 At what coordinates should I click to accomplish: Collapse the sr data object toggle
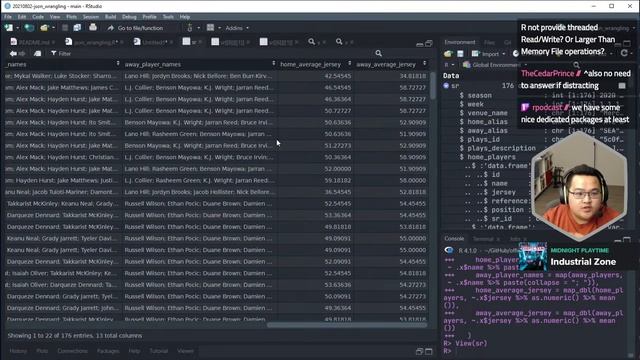coord(446,86)
